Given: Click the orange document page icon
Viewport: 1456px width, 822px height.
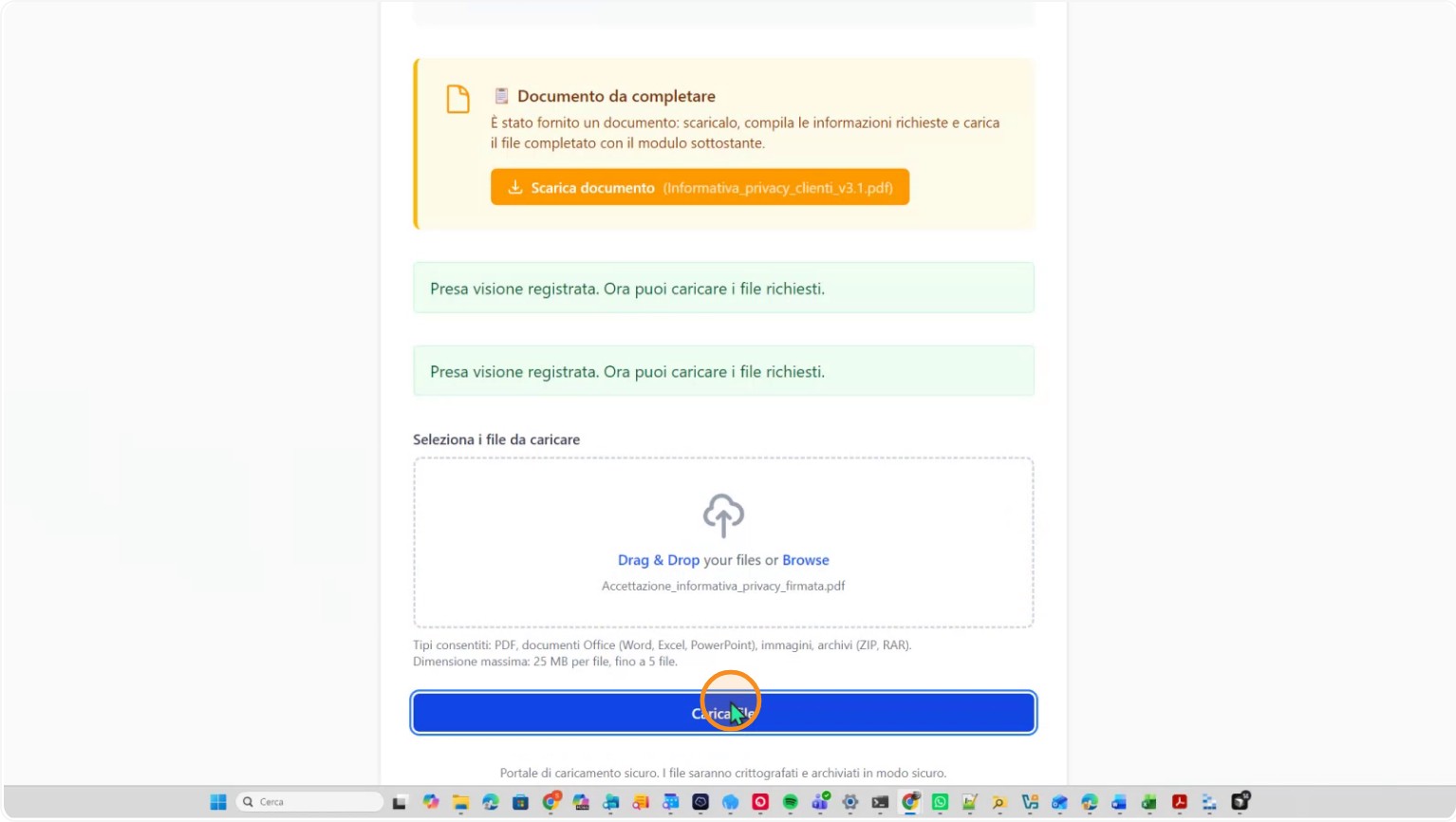Looking at the screenshot, I should coord(457,99).
